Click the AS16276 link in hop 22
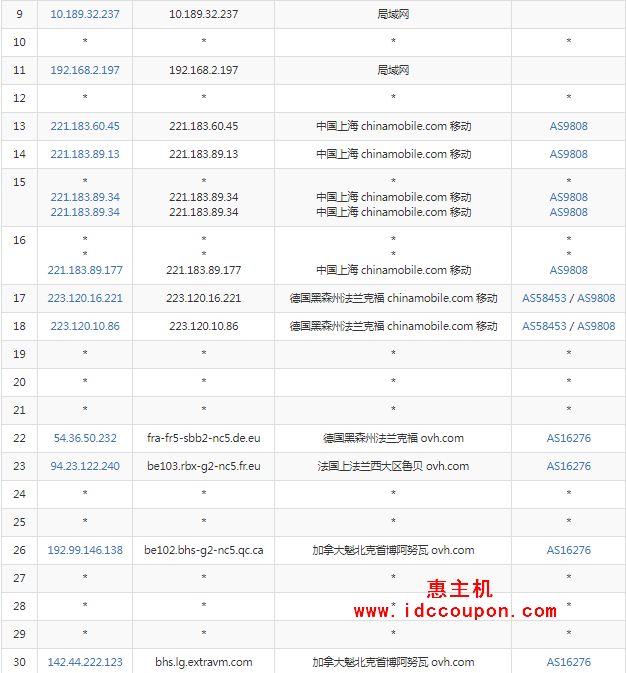 568,438
